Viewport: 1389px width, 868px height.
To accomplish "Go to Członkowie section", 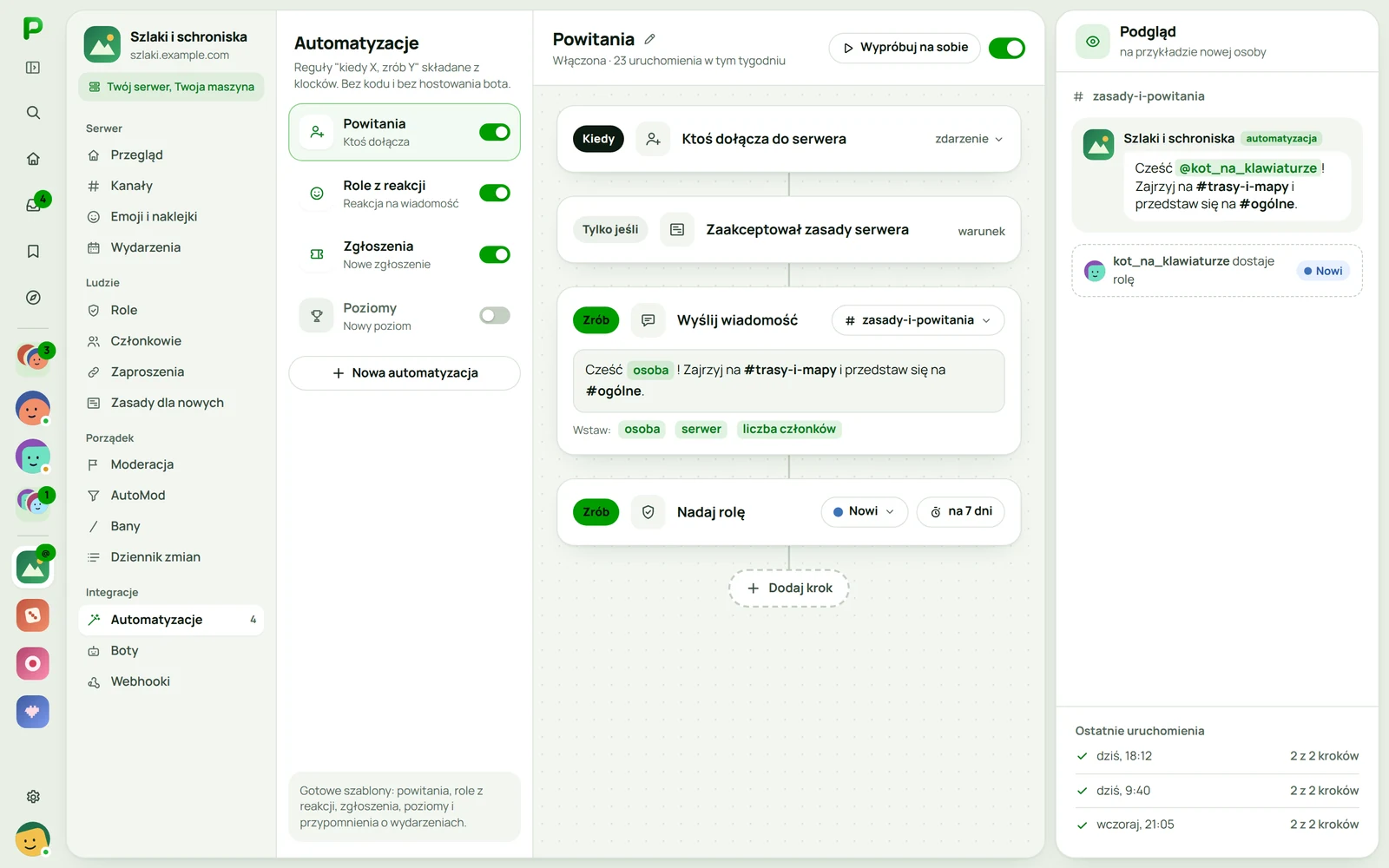I will click(x=171, y=341).
